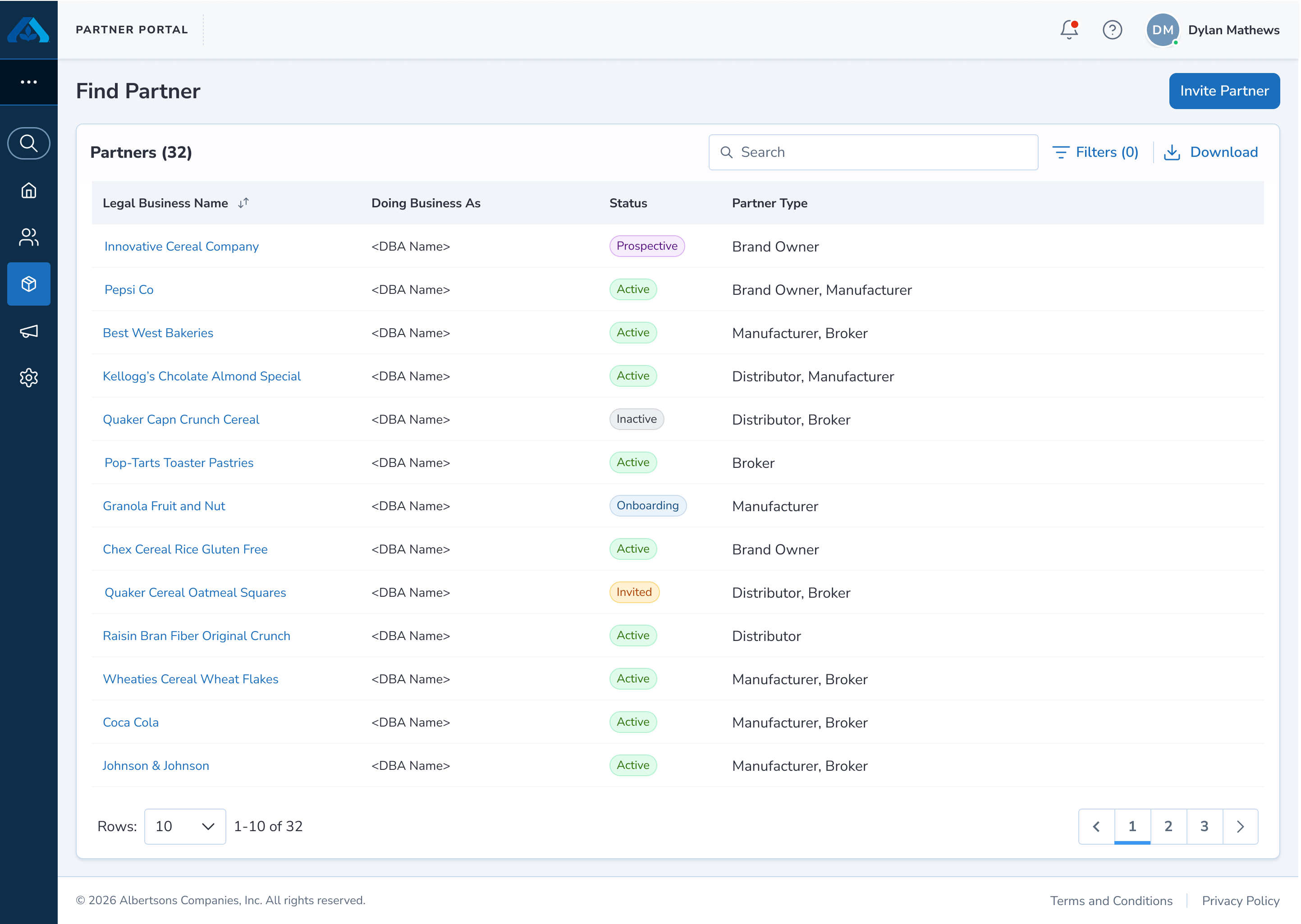1301x924 pixels.
Task: Click DBA Name cell for Coca Cola
Action: [x=411, y=722]
